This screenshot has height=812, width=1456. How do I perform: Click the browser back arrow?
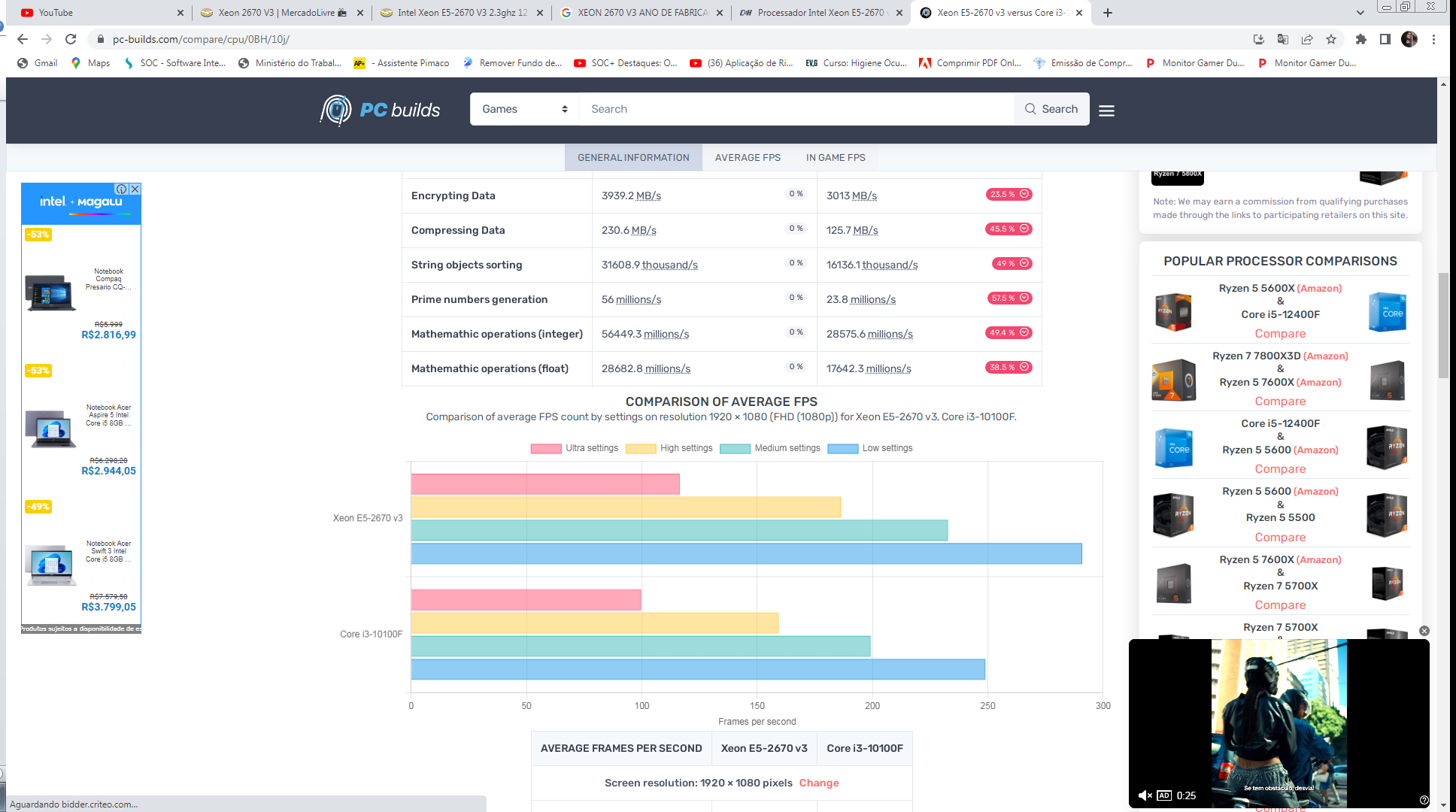click(23, 39)
